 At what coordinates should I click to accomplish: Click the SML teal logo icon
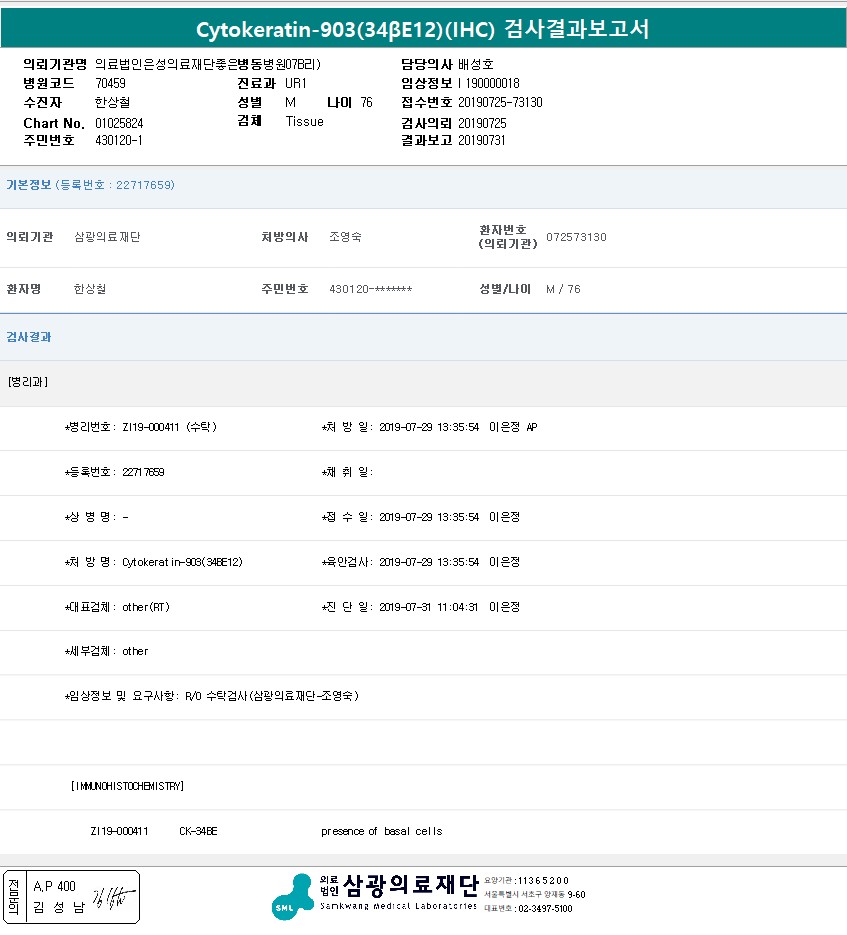click(292, 895)
